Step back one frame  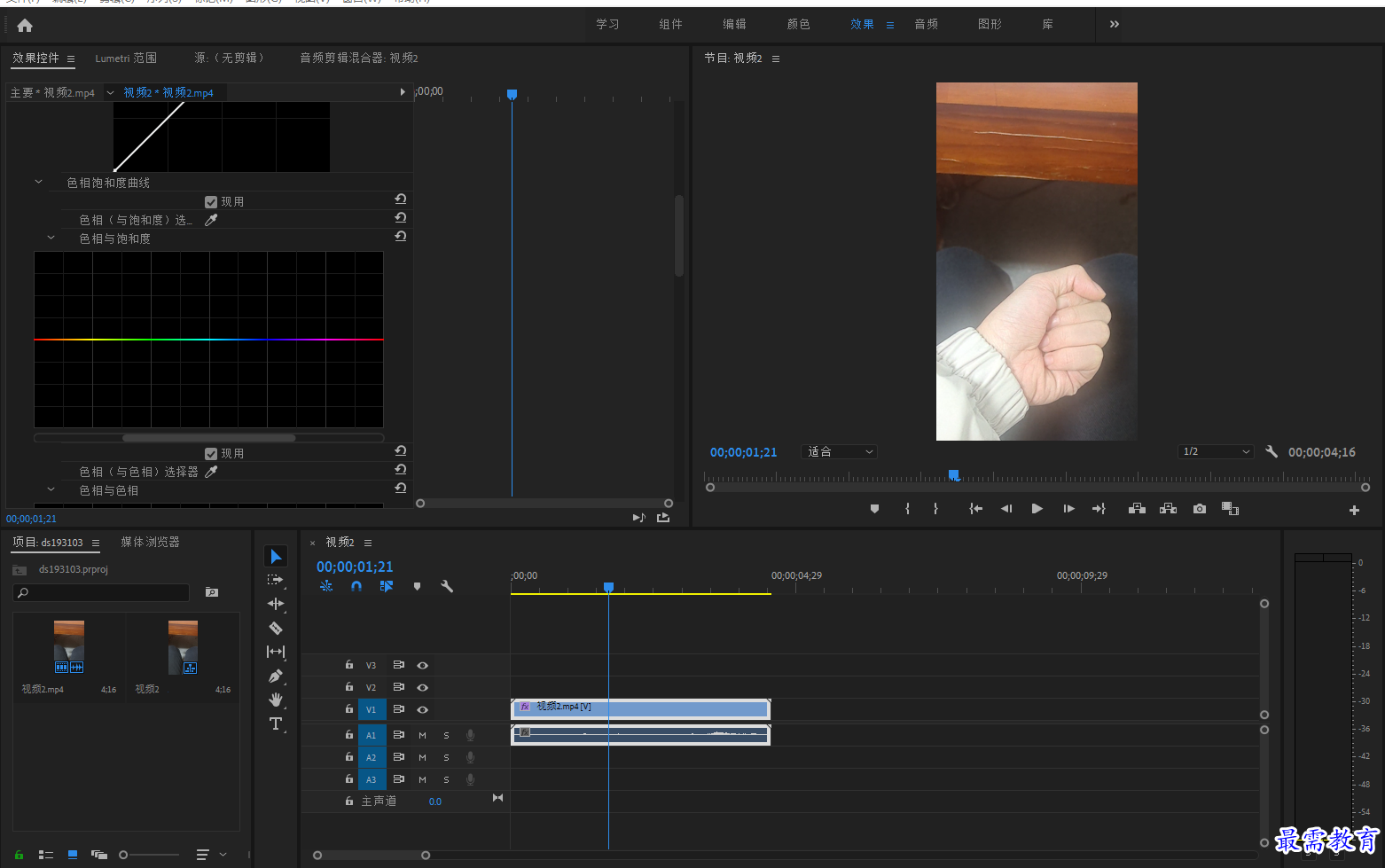click(x=1006, y=509)
